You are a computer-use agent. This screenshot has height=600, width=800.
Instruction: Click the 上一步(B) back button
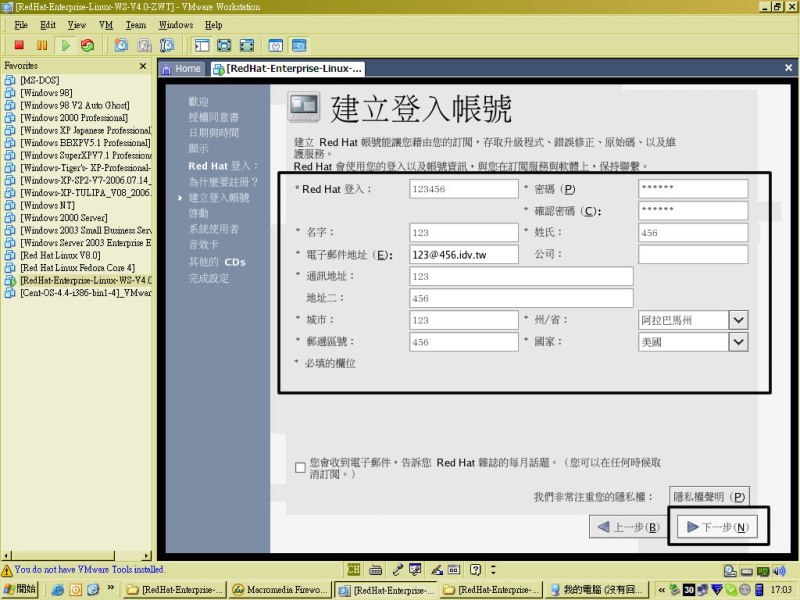coord(629,527)
